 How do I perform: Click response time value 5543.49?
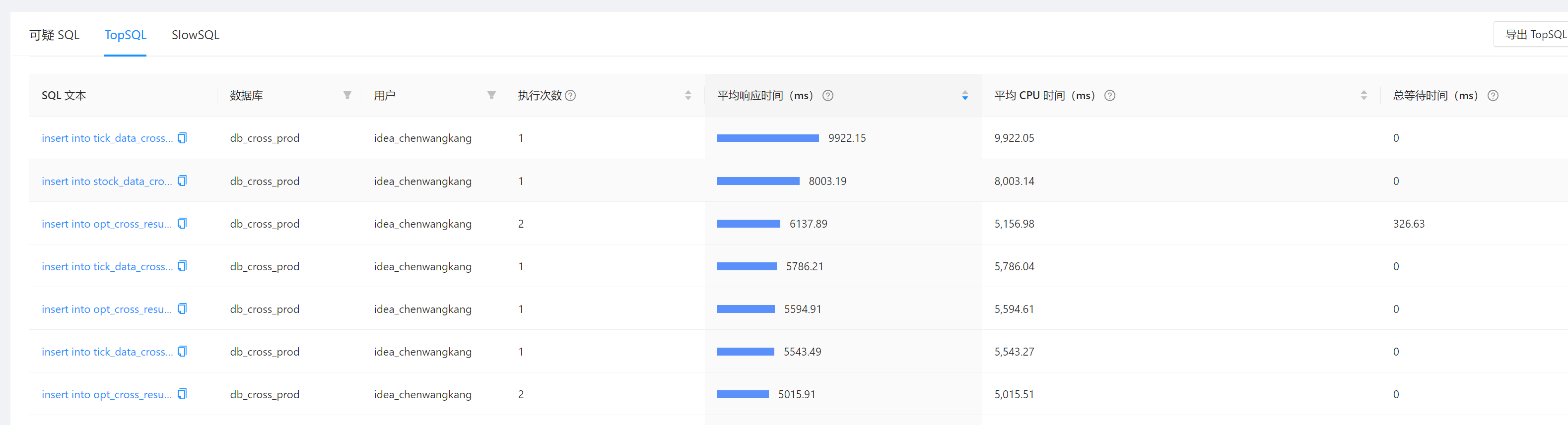tap(802, 352)
